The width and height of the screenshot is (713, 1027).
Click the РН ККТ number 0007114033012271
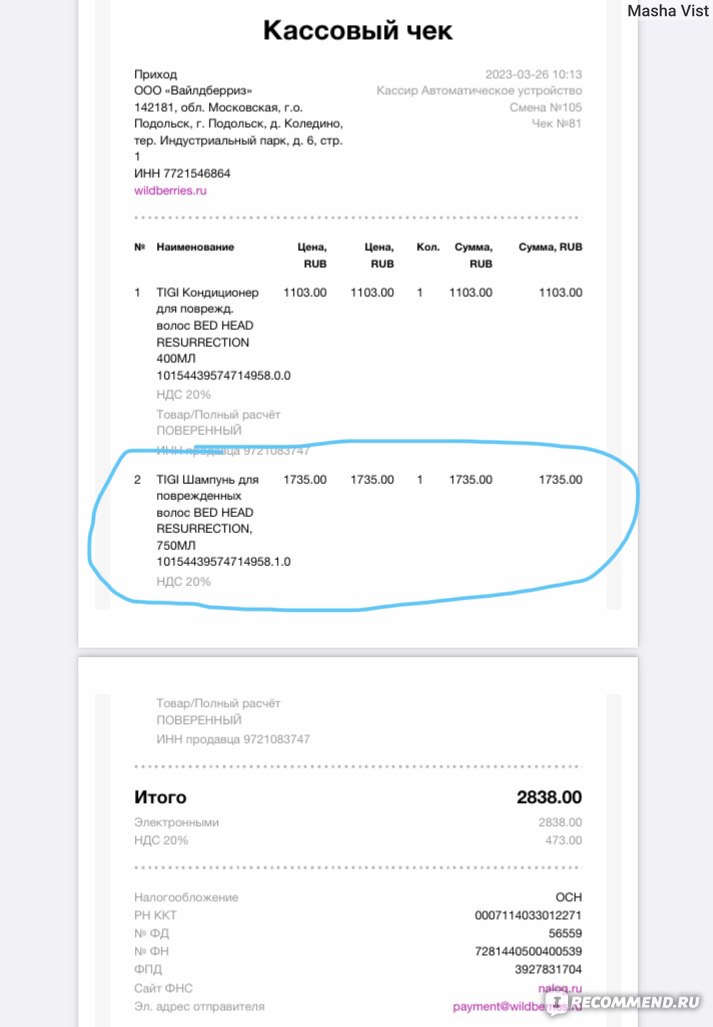click(528, 915)
